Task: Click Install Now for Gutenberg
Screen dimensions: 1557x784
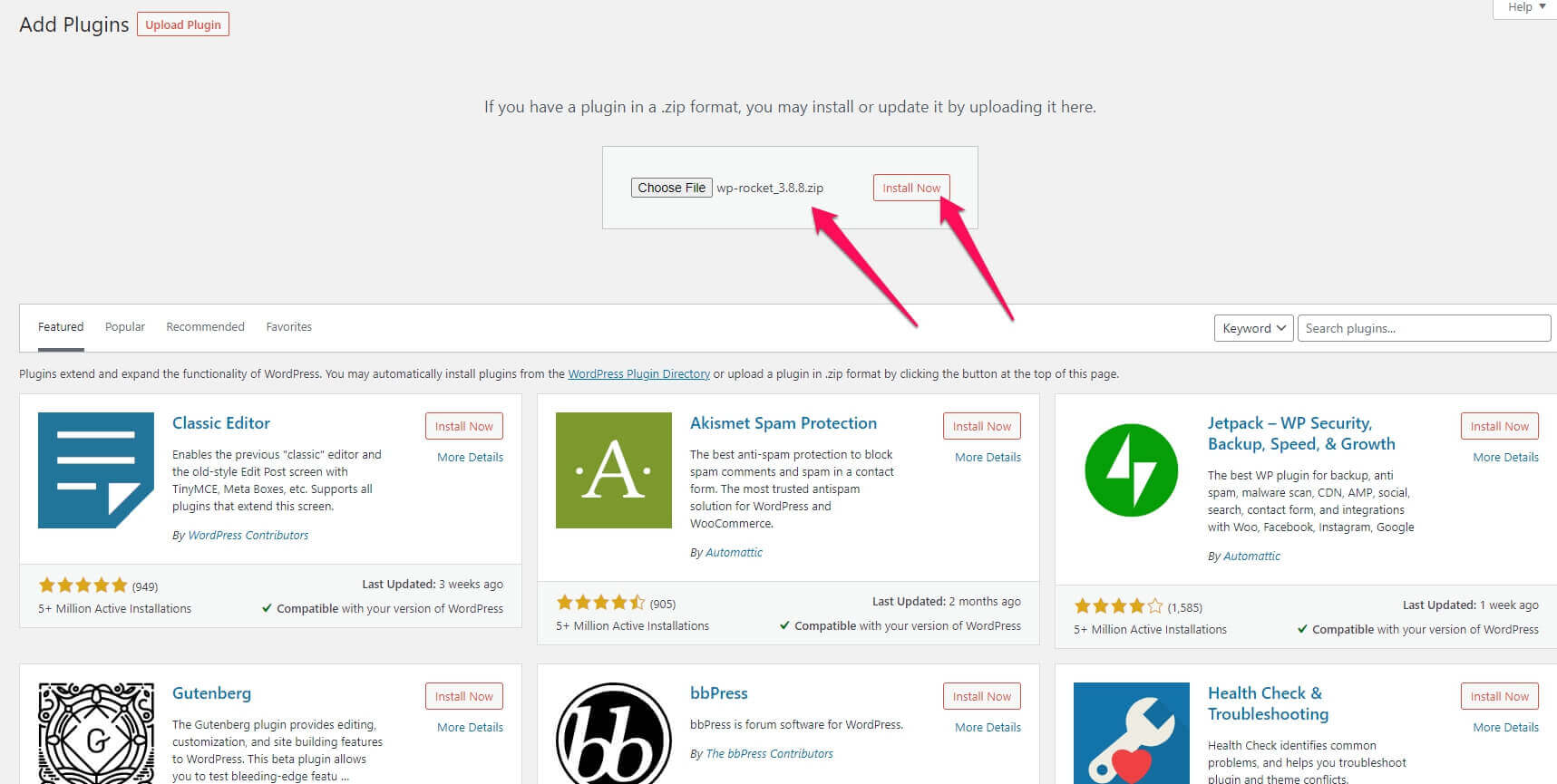Action: 464,696
